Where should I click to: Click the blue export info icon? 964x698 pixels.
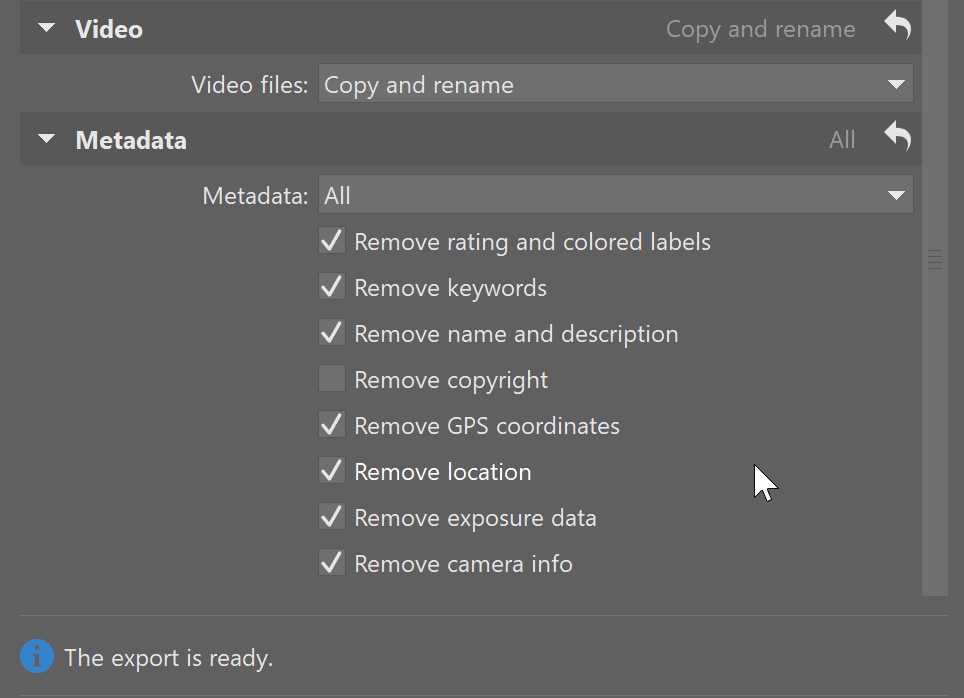[37, 656]
